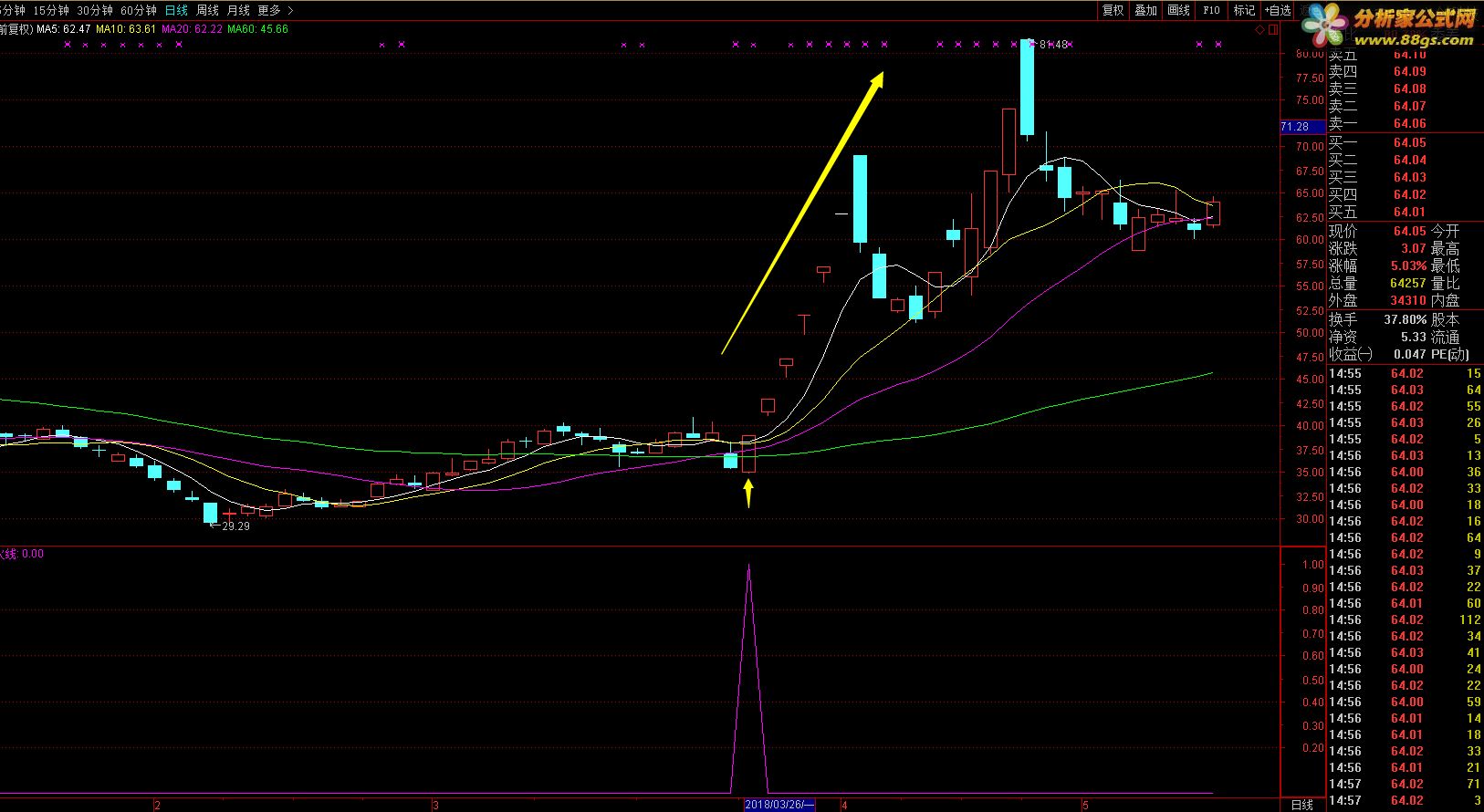
Task: Click the 总量 64257 volume row
Action: pos(1378,283)
